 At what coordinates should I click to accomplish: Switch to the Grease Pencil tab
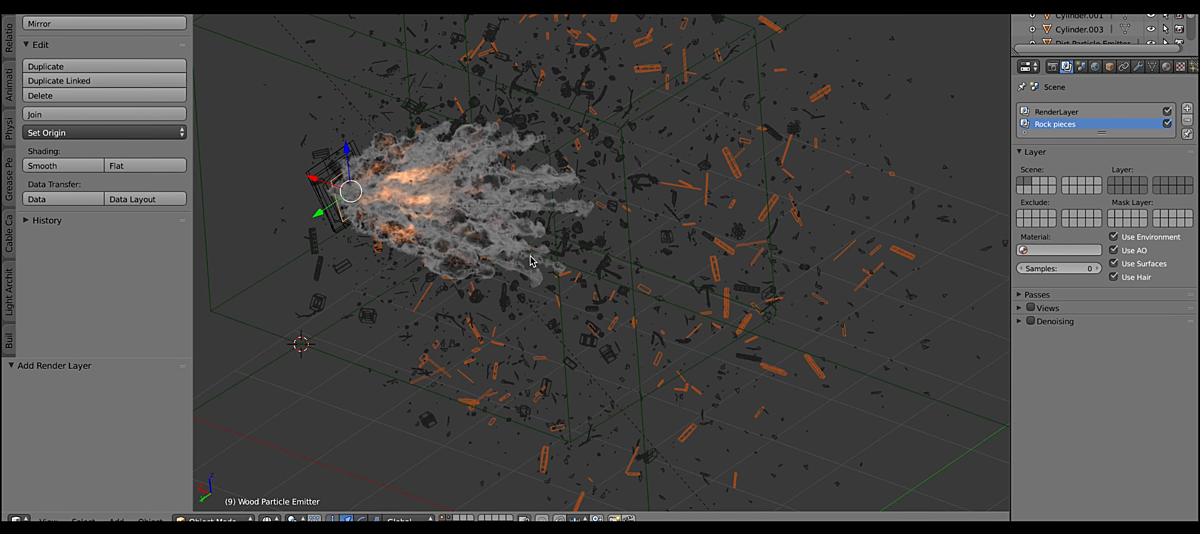pos(9,178)
